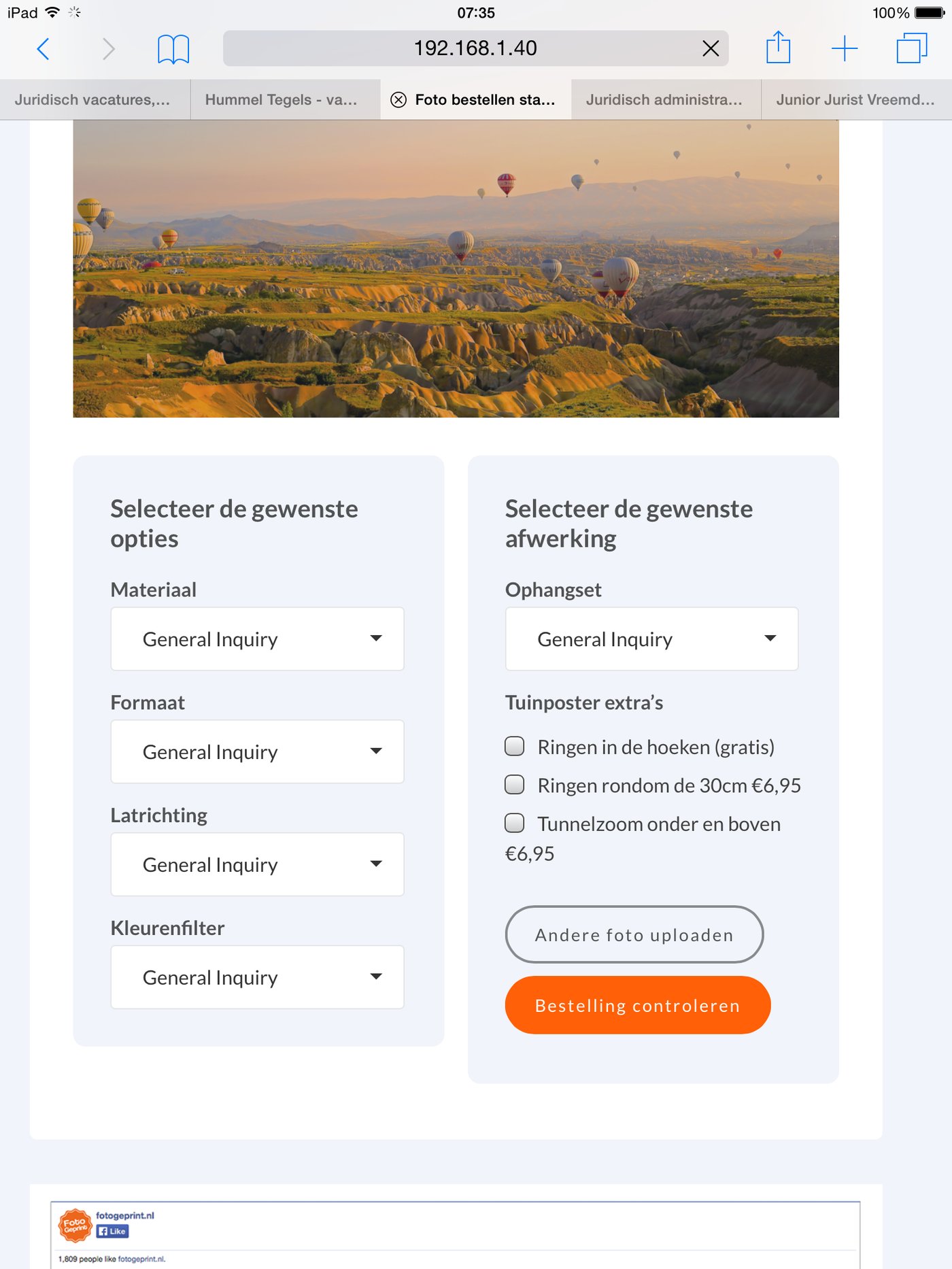Check Ringen rondom de 30cm option
The width and height of the screenshot is (952, 1269).
[x=515, y=785]
